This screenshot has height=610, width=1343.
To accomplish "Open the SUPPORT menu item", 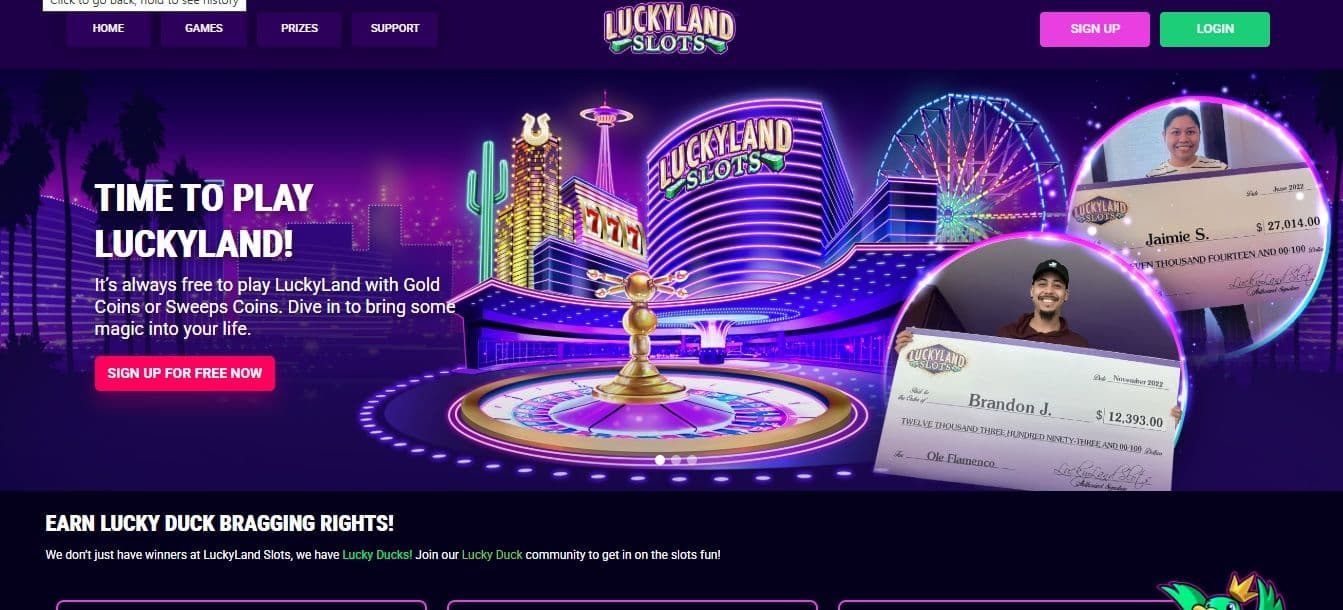I will (395, 29).
